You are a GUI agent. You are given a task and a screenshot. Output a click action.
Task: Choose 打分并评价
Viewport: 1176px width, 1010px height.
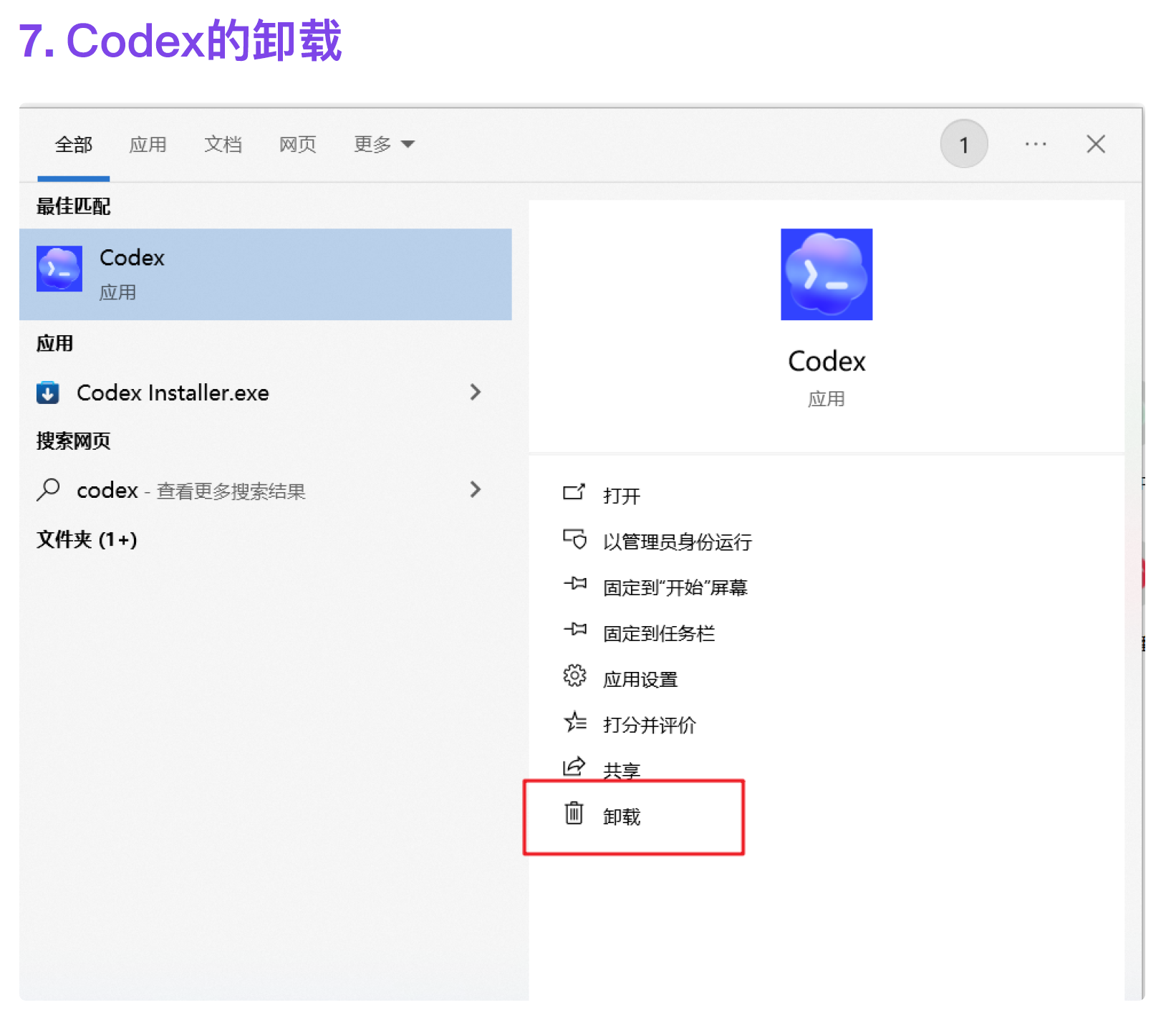tap(650, 725)
